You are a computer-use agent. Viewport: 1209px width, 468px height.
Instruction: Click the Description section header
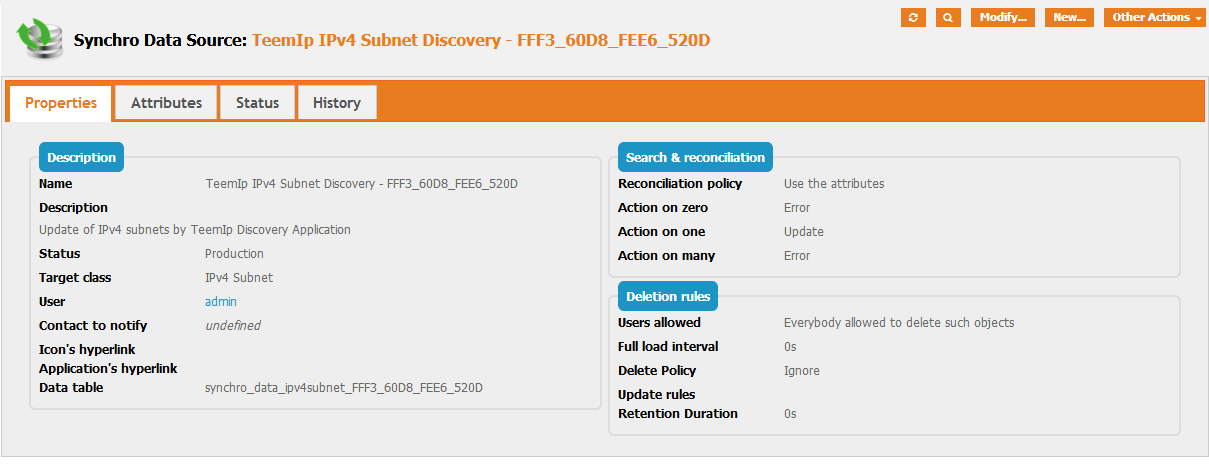[81, 157]
